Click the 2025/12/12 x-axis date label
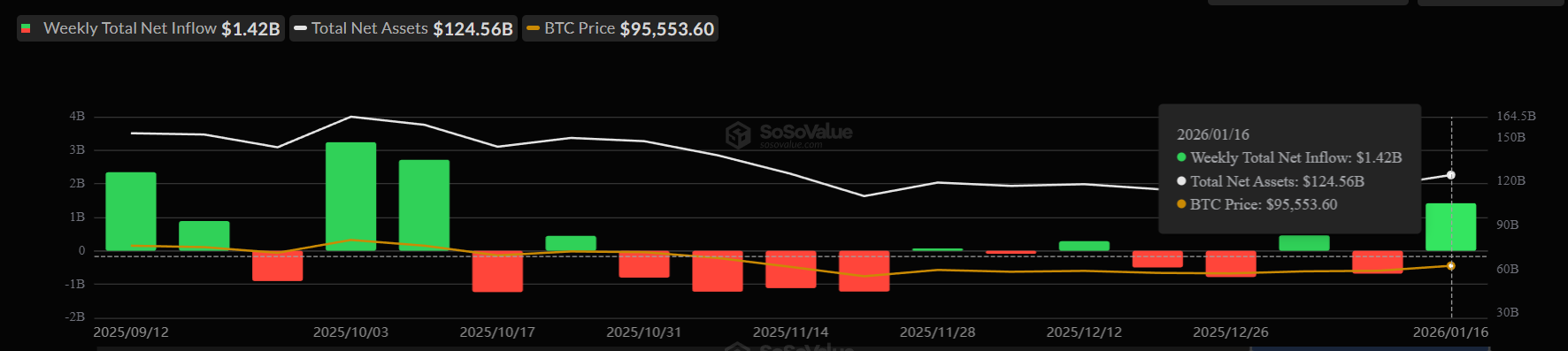The width and height of the screenshot is (1568, 351). tap(1084, 332)
